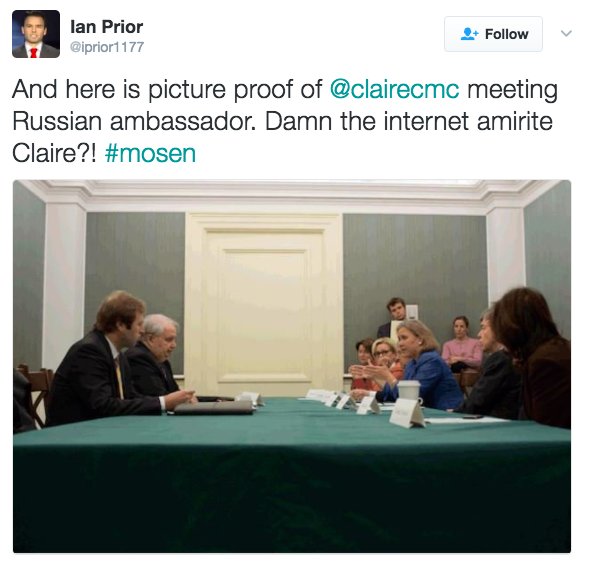
Task: Visit the @iprior1177 handle
Action: pos(107,47)
